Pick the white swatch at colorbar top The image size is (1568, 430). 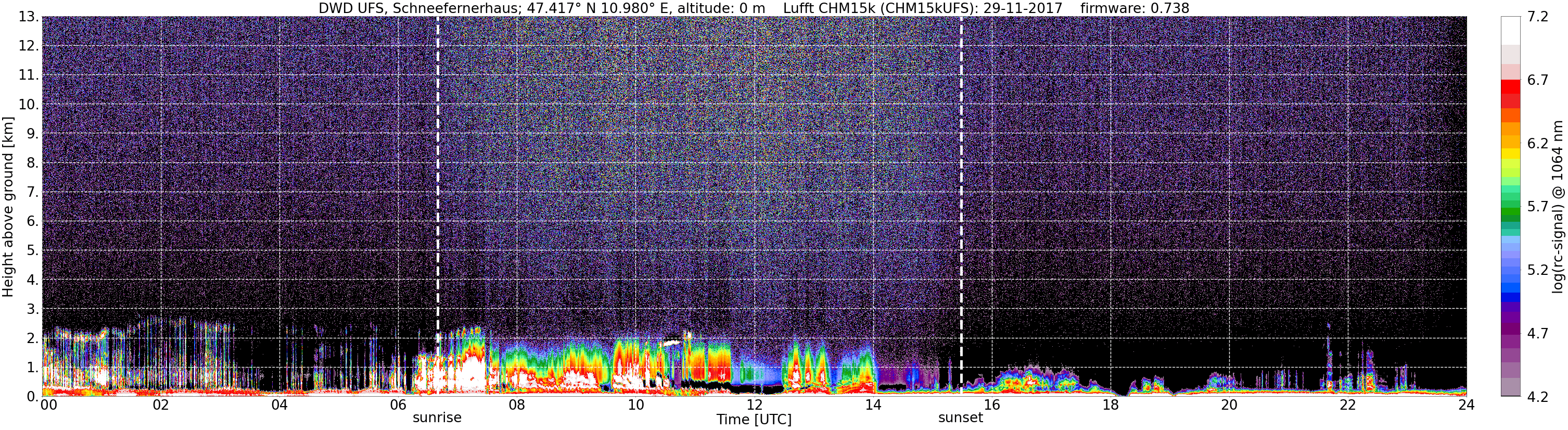(1511, 30)
